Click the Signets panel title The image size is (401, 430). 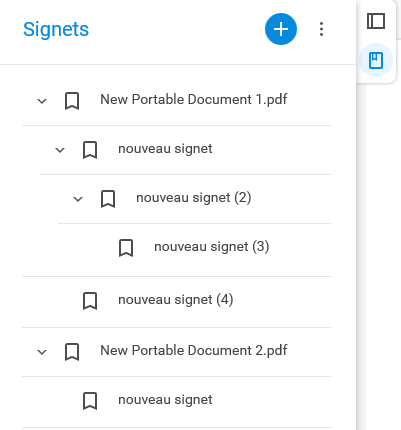point(56,29)
